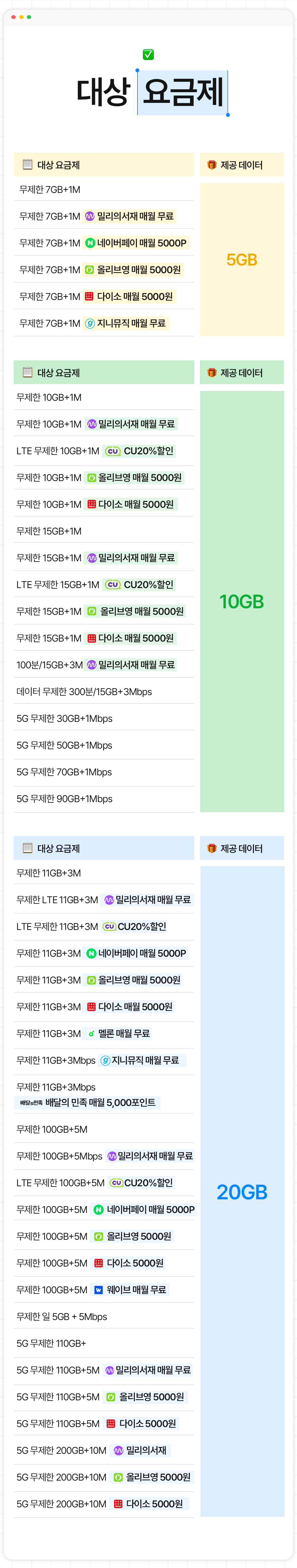
Task: Click the Millie icon in 100분/15GB+3M row
Action: (91, 665)
